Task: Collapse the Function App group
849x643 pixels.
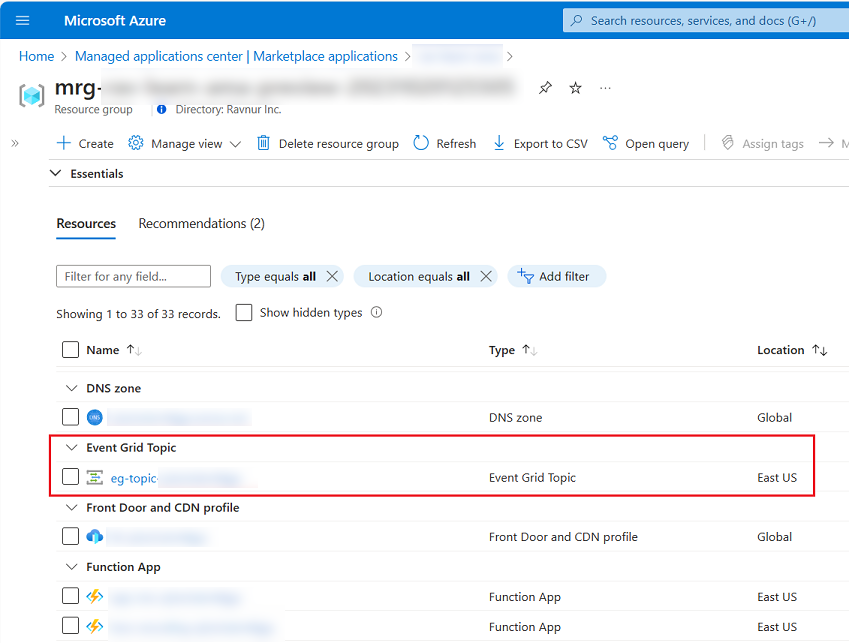Action: (x=71, y=567)
